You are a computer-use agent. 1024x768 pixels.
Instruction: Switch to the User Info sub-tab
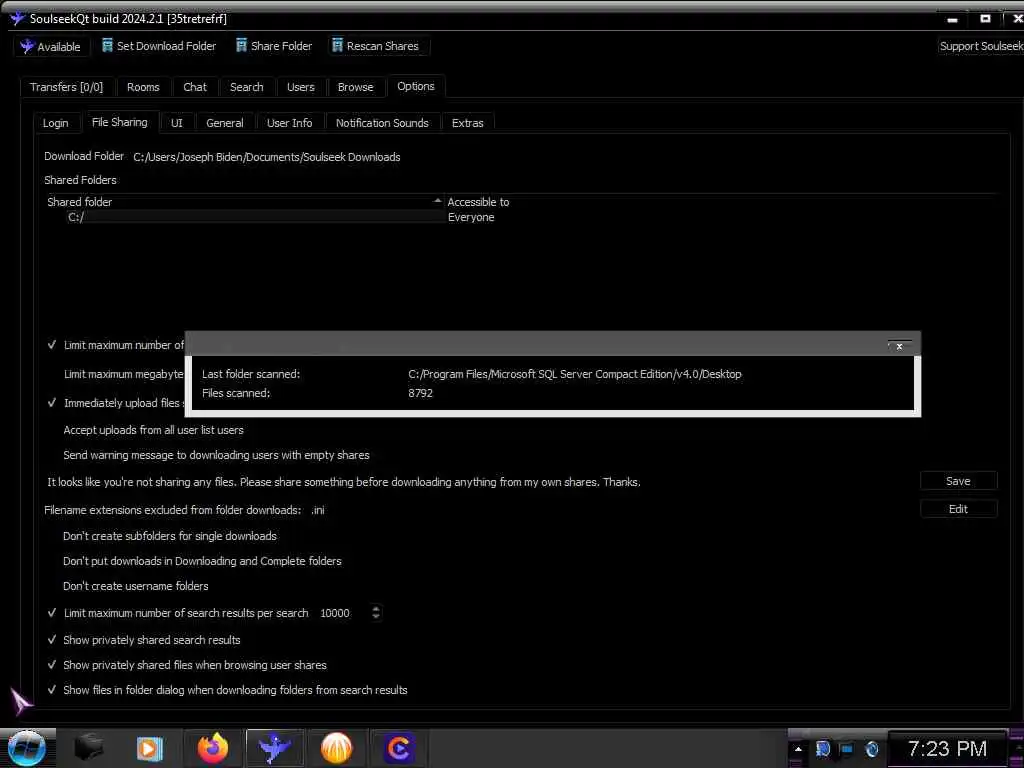289,123
